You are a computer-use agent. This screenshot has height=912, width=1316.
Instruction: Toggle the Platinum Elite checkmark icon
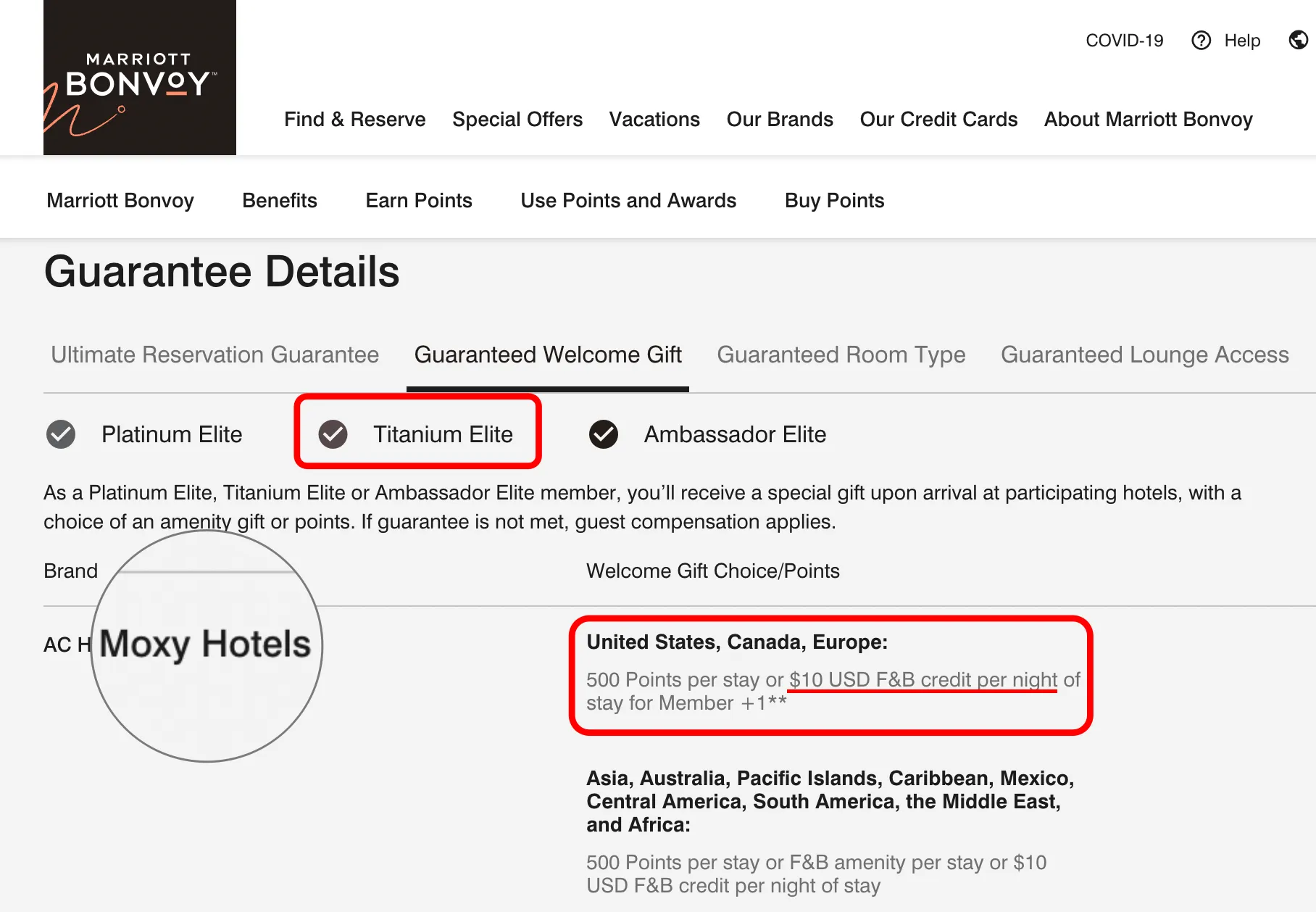(61, 434)
